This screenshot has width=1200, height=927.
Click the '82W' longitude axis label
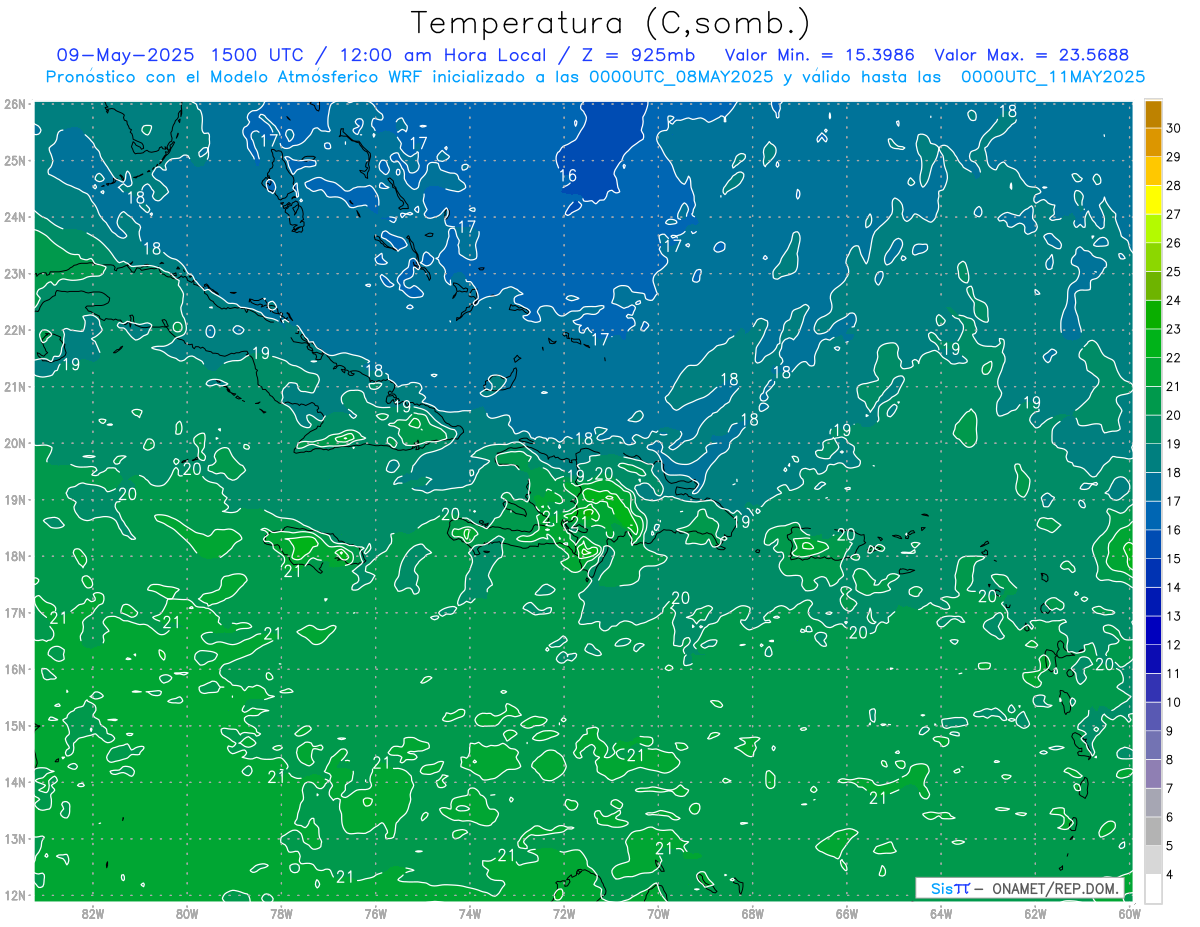tap(93, 912)
